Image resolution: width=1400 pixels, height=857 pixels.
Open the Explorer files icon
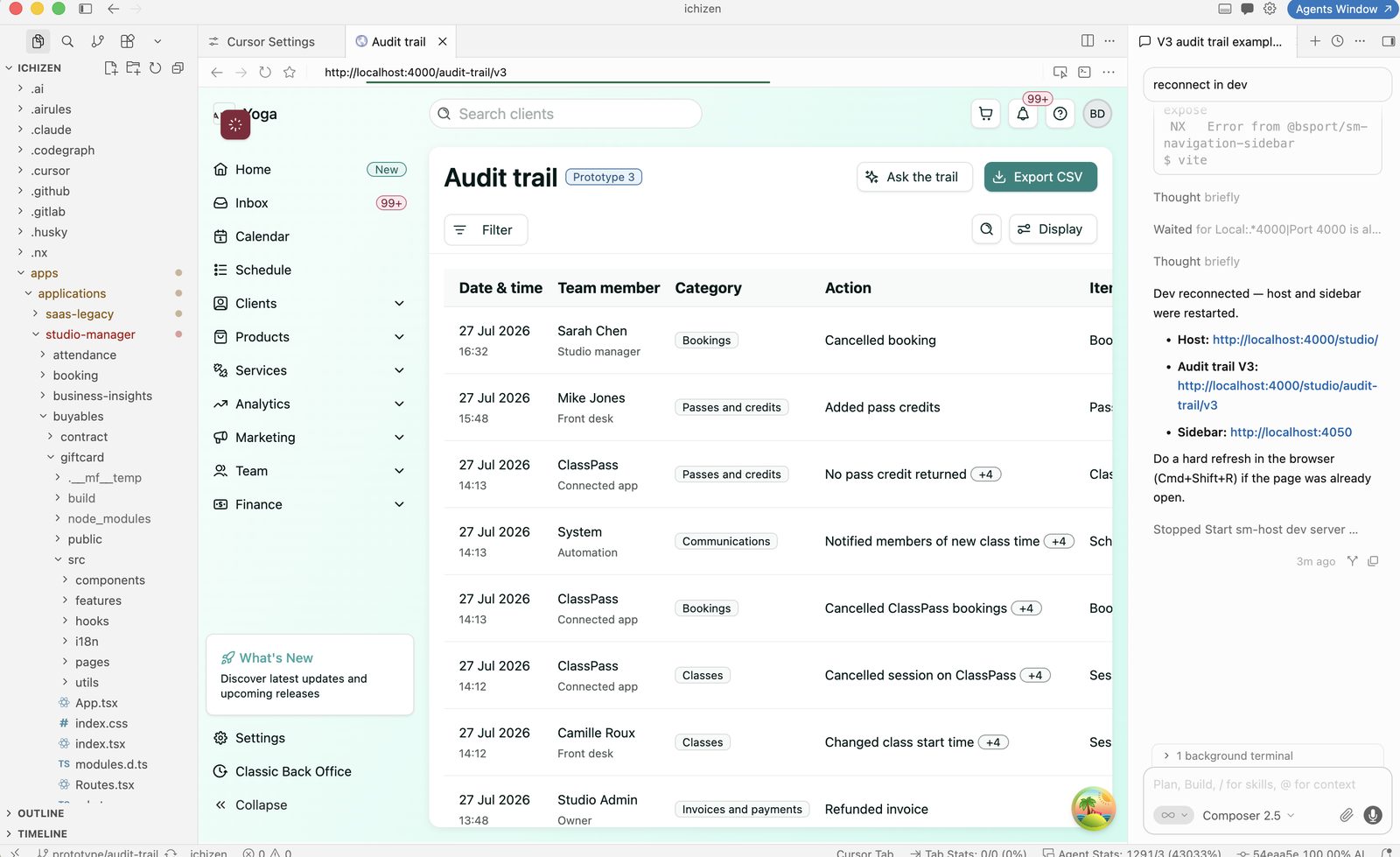coord(38,41)
